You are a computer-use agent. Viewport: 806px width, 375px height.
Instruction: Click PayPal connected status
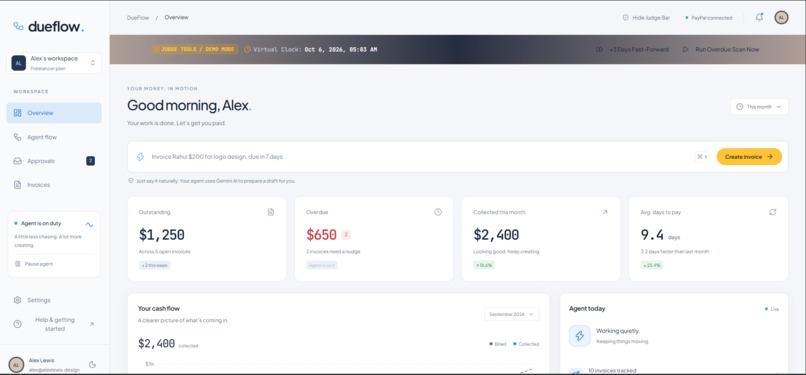click(709, 17)
